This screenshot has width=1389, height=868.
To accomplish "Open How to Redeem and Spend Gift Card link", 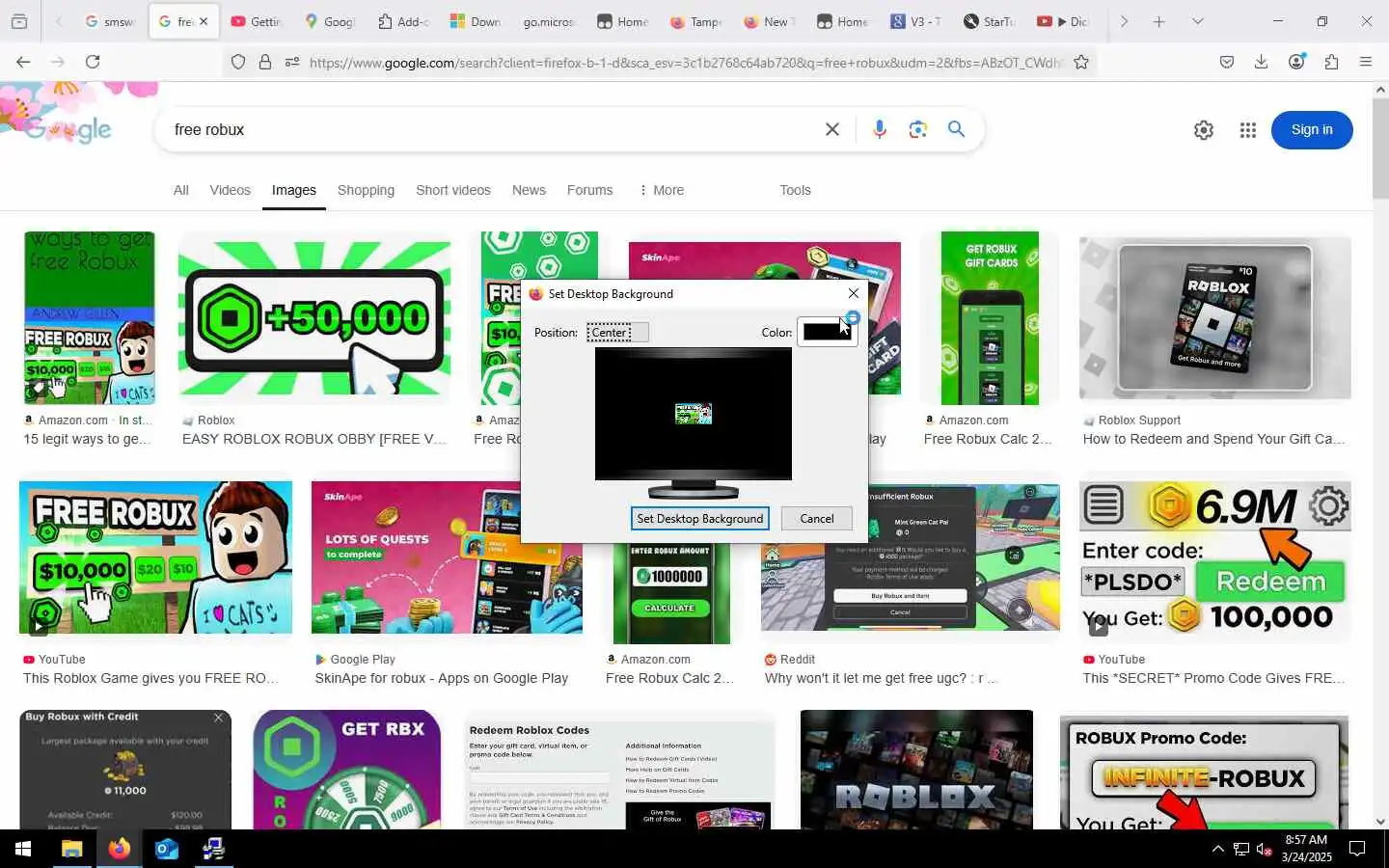I will coord(1213,439).
